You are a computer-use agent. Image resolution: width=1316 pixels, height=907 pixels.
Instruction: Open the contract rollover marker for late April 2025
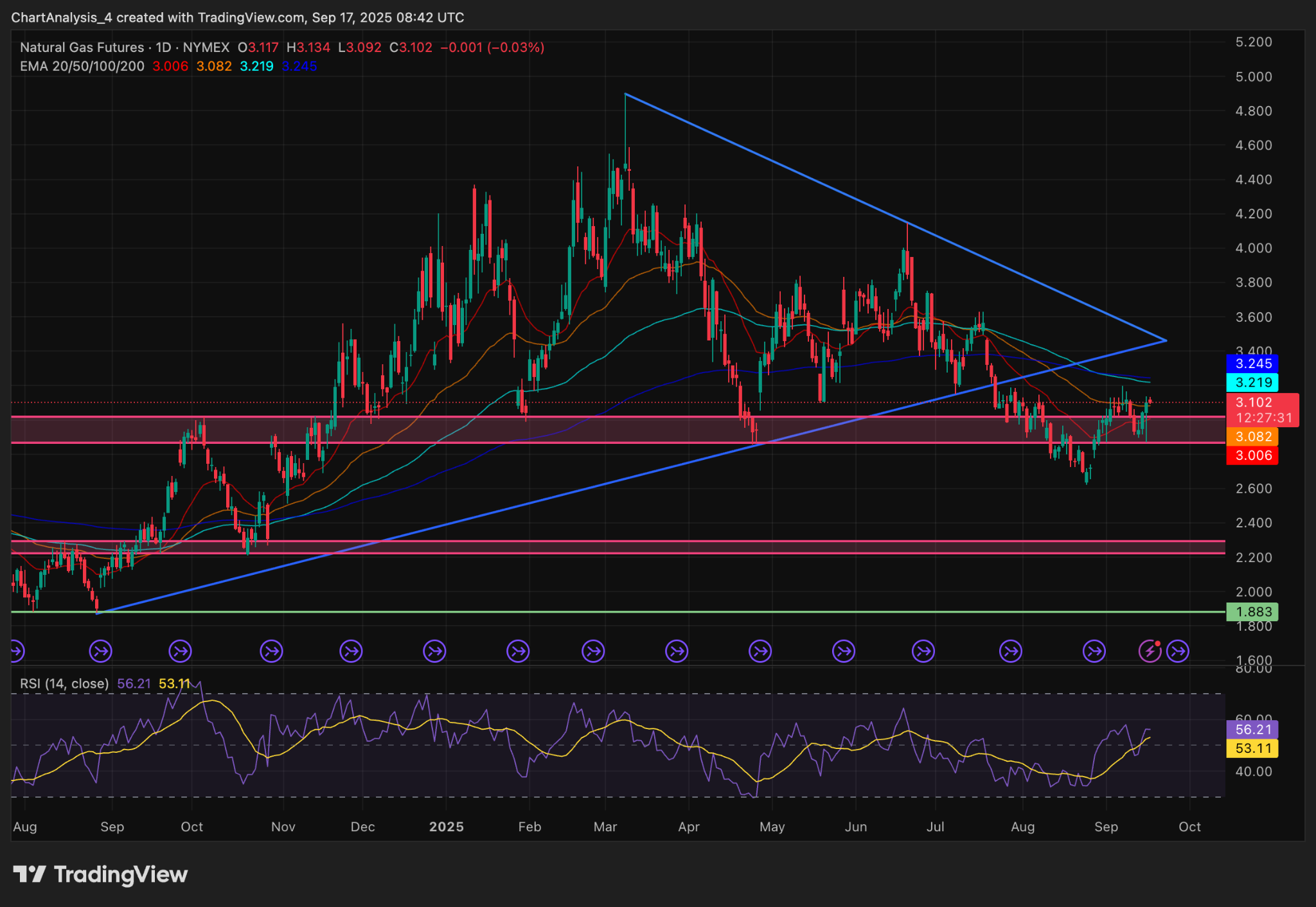pos(760,651)
